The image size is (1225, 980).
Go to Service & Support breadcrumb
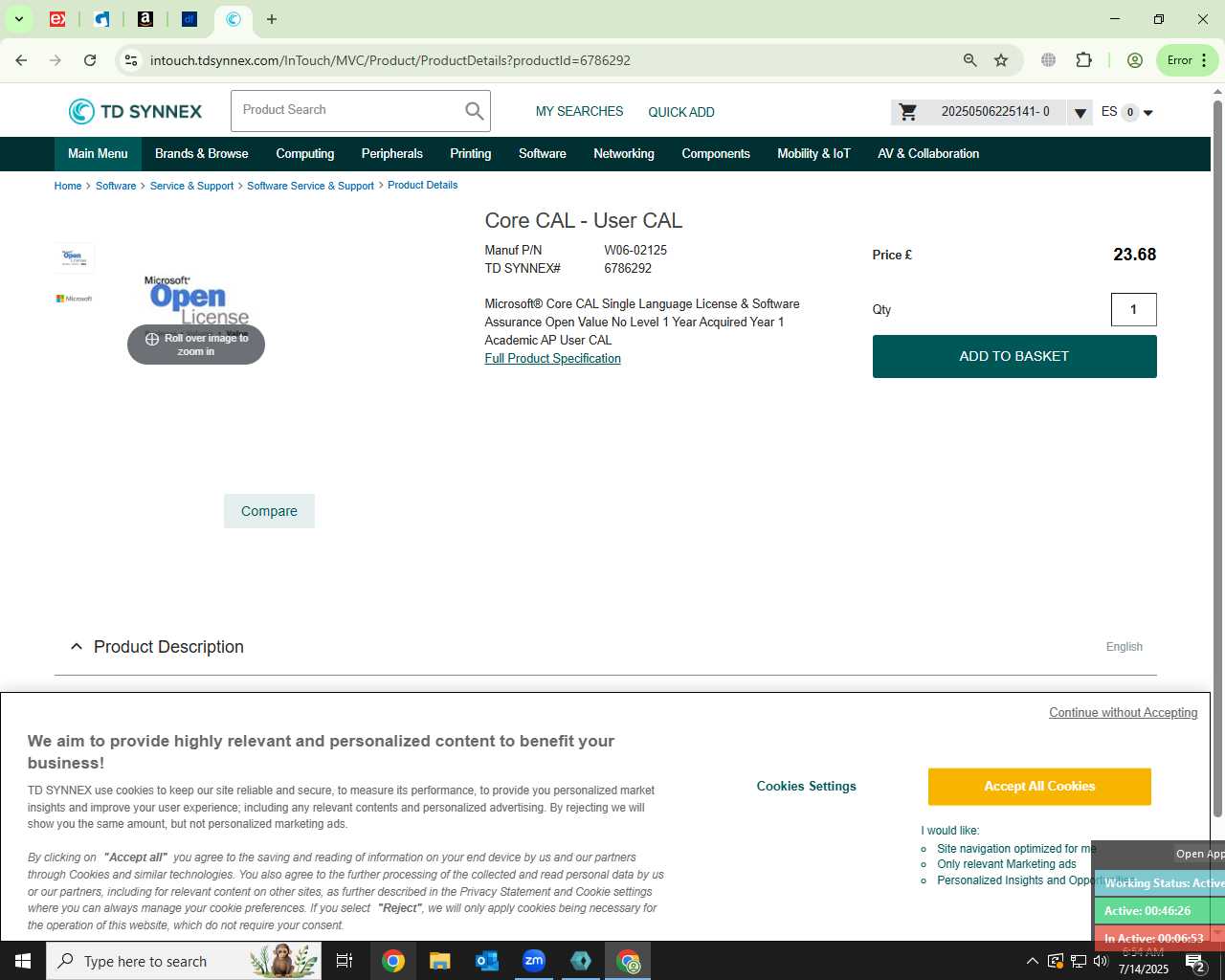(x=191, y=186)
